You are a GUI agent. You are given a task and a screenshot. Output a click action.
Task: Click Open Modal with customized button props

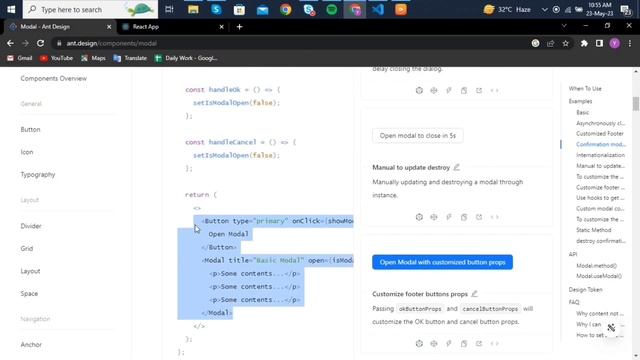pyautogui.click(x=442, y=262)
